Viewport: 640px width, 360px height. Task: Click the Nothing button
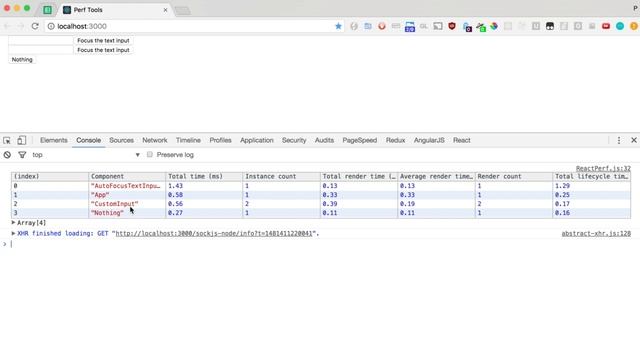point(22,60)
